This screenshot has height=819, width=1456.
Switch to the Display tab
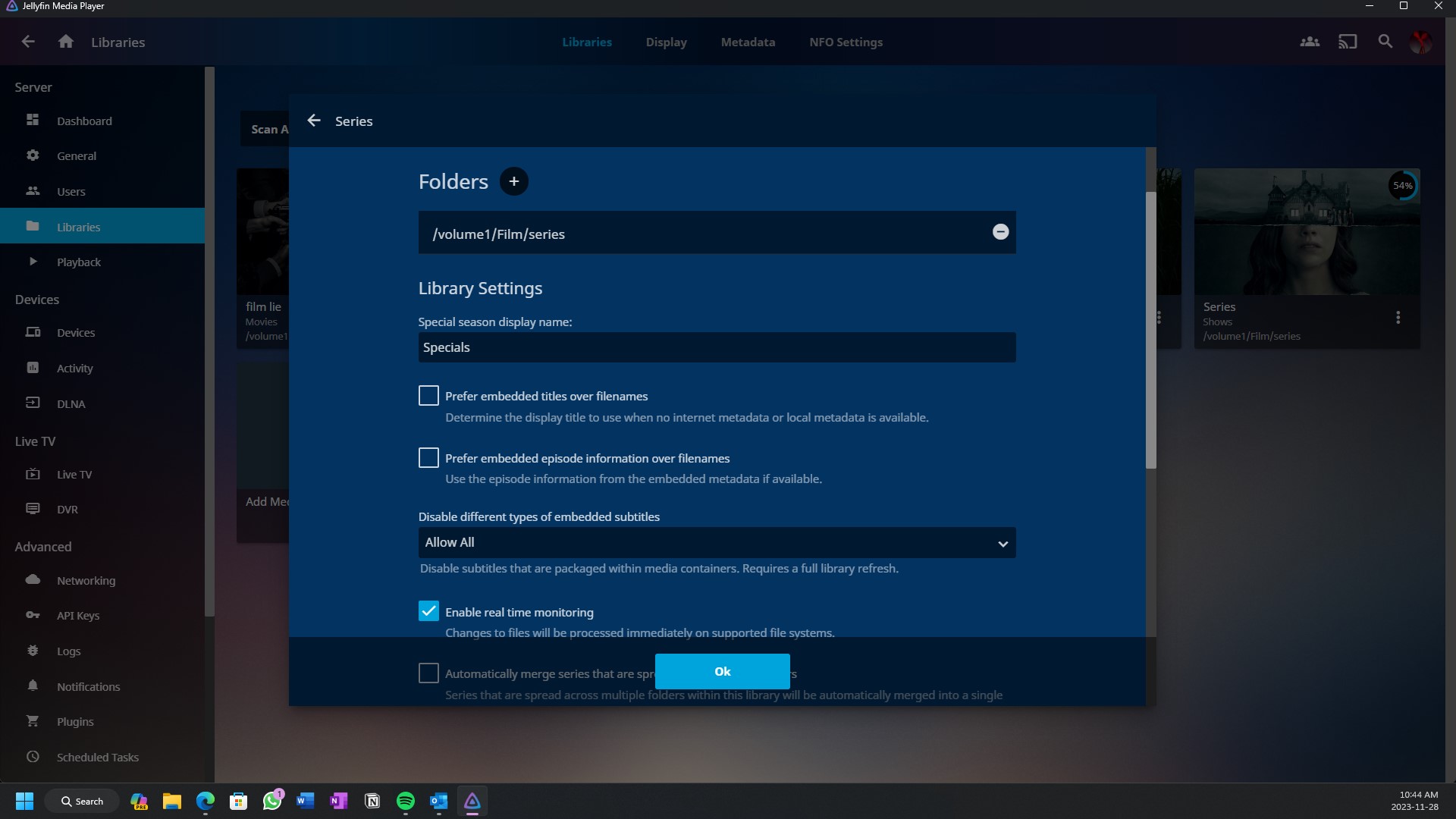666,42
